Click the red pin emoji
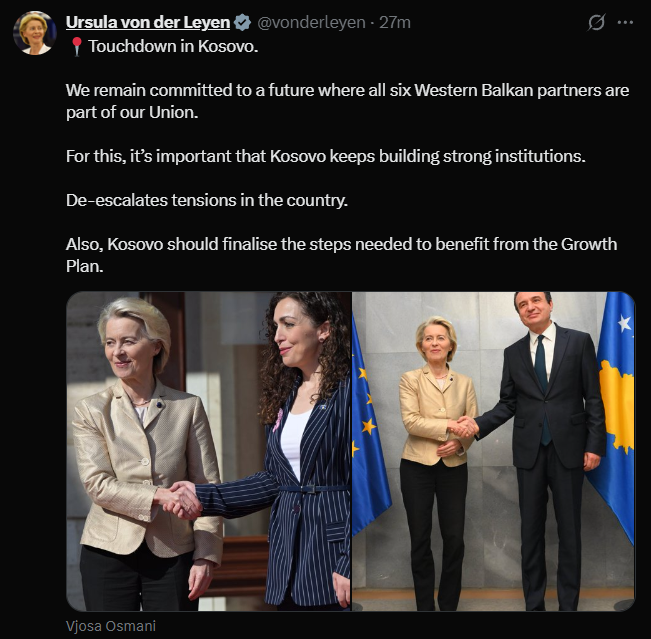Viewport: 651px width, 639px height. 76,47
